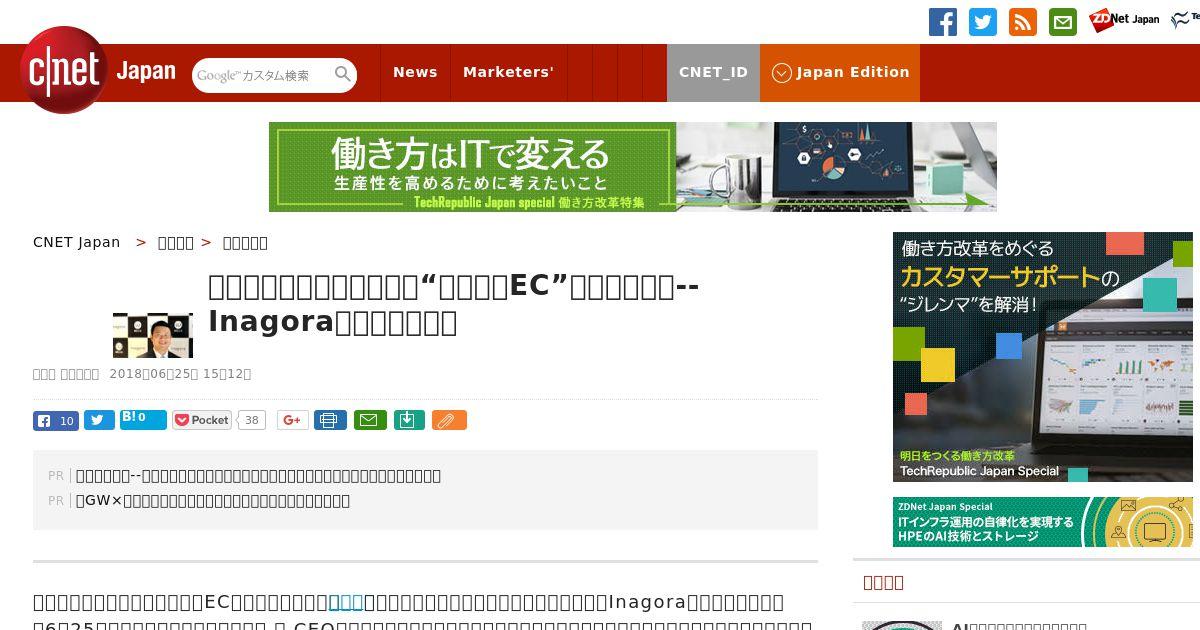Open the customer support dilemma sidebar ad
This screenshot has width=1200, height=630.
1043,357
